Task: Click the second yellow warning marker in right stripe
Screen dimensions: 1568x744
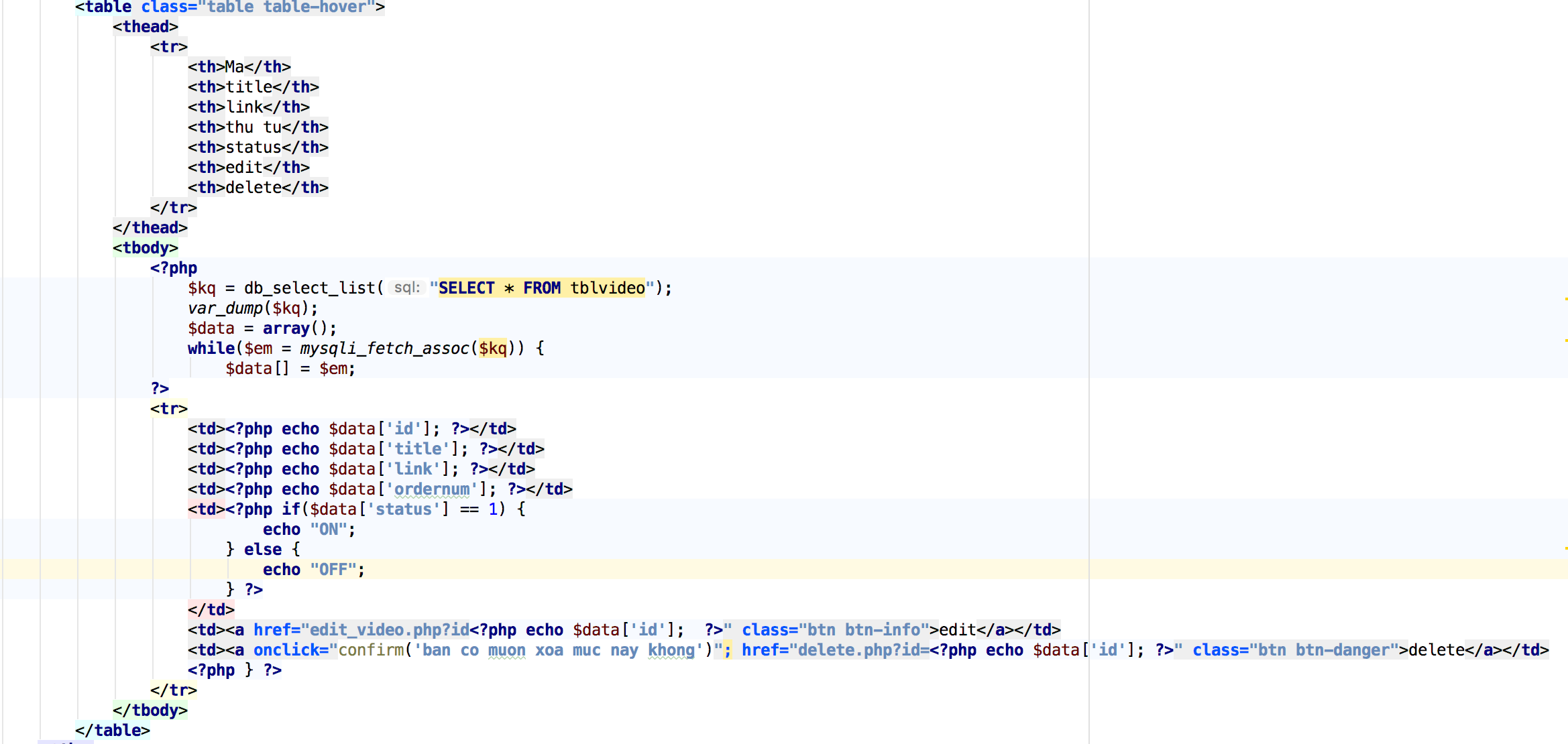Action: tap(1565, 340)
